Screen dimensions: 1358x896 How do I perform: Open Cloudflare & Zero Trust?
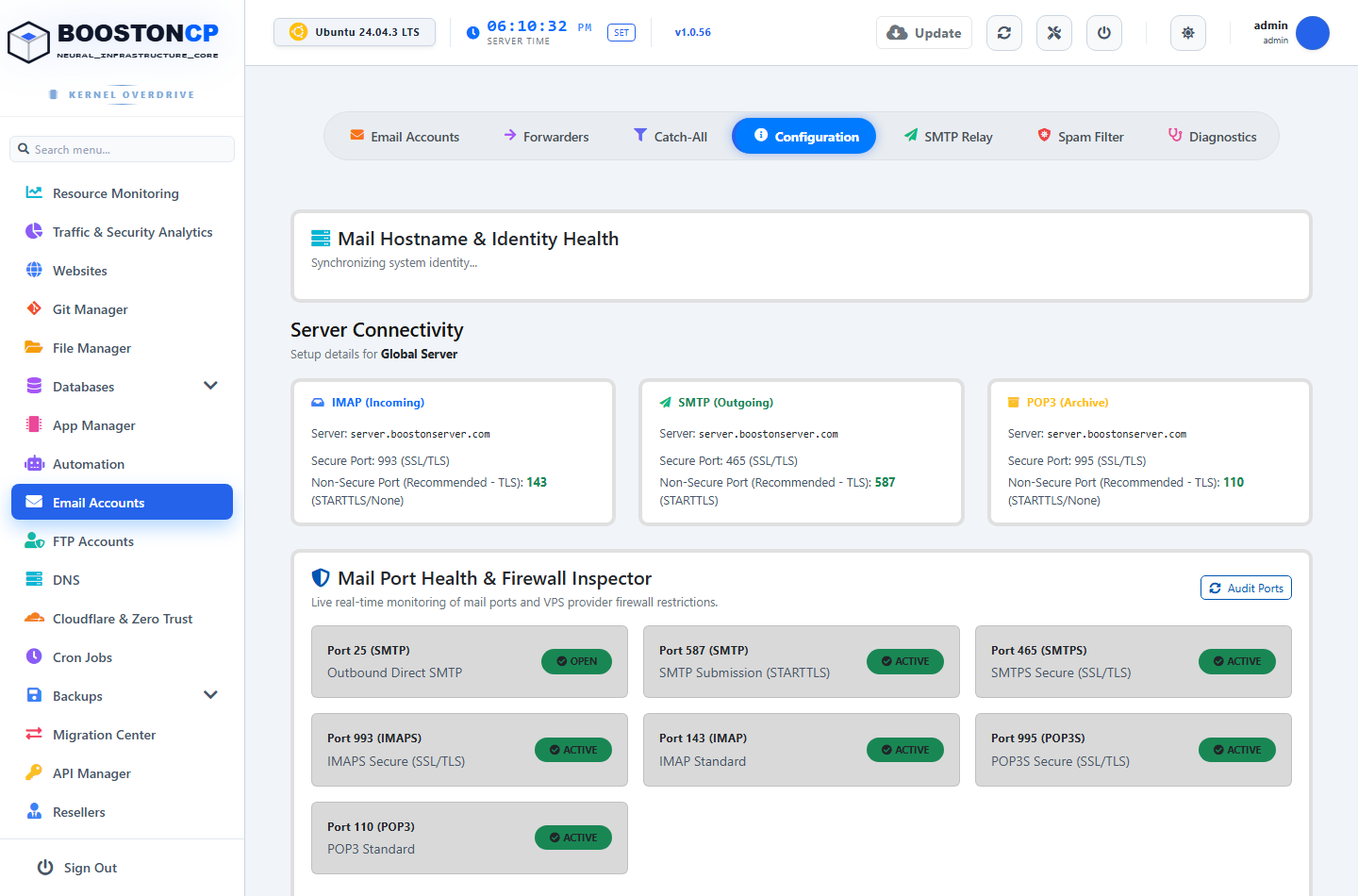[122, 619]
